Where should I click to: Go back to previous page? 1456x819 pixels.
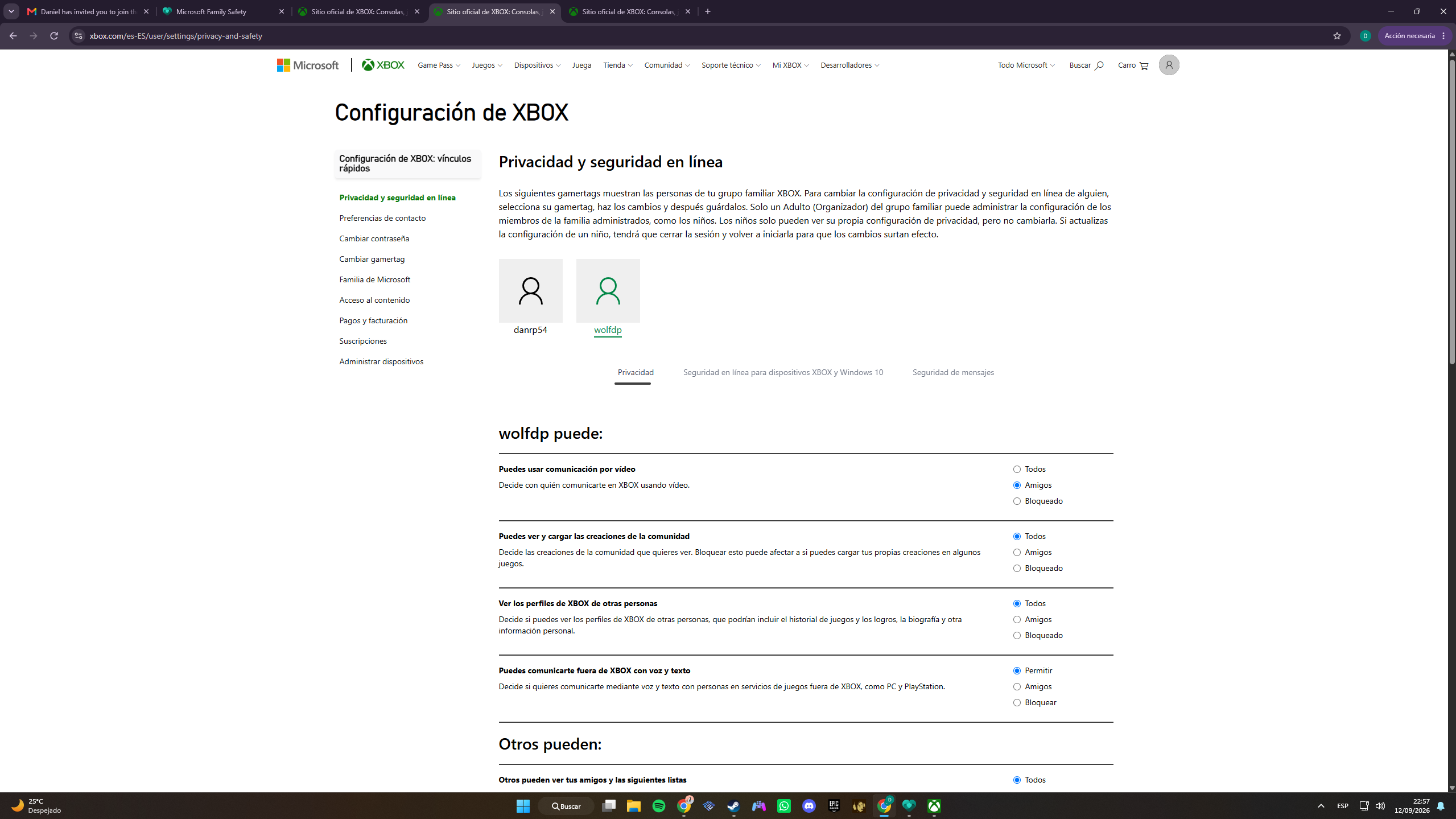13,36
